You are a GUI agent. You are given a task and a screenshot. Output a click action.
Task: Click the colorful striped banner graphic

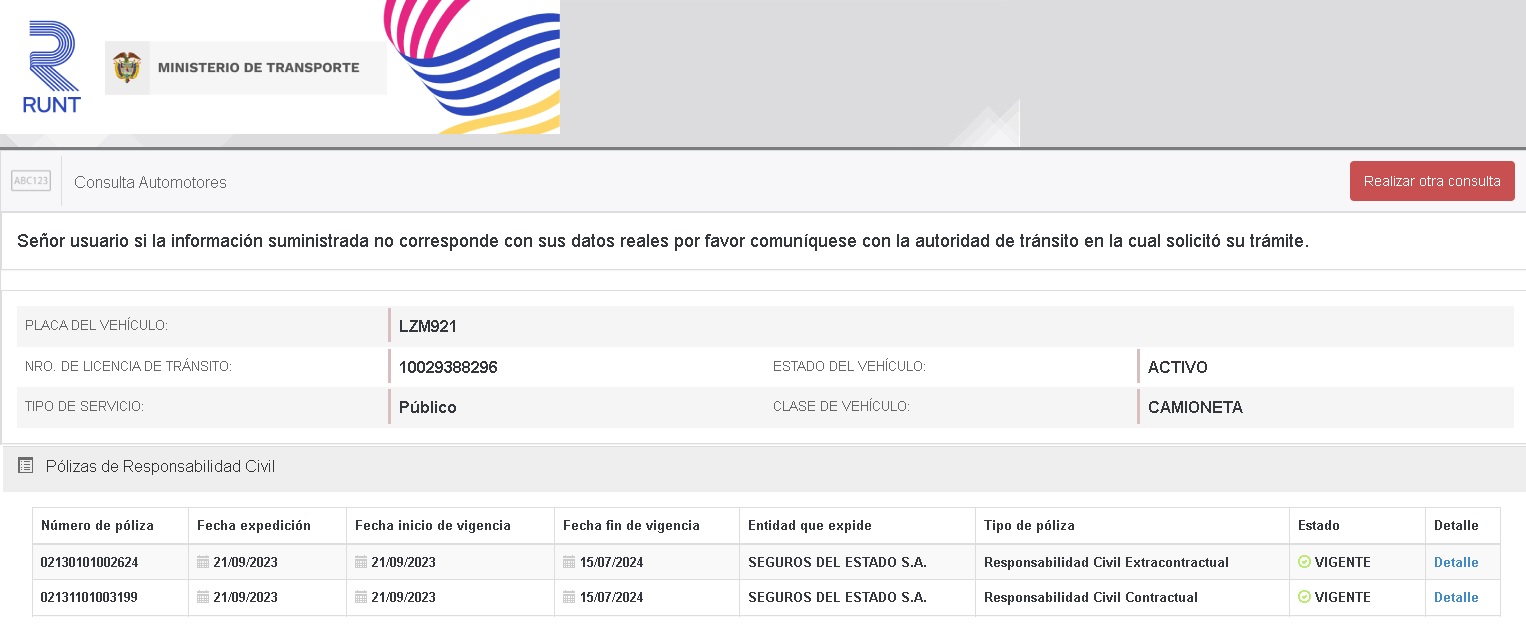coord(475,65)
